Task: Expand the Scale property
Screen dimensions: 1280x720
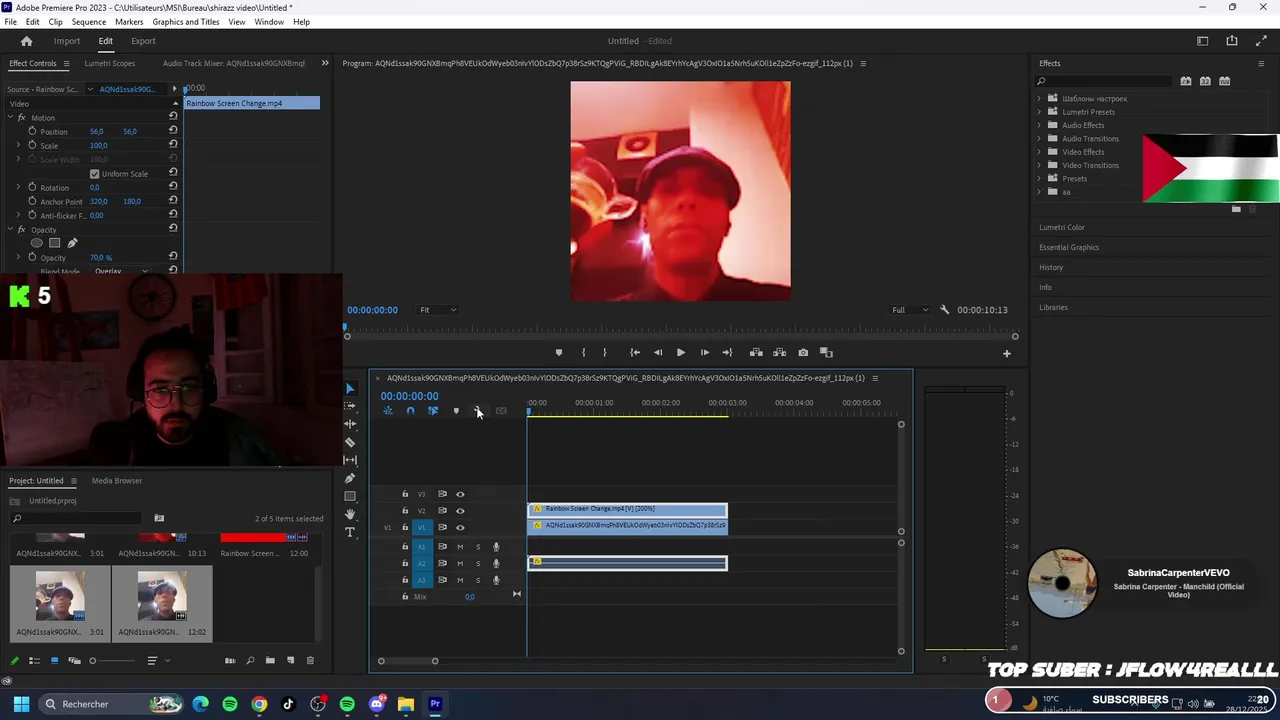Action: (18, 145)
